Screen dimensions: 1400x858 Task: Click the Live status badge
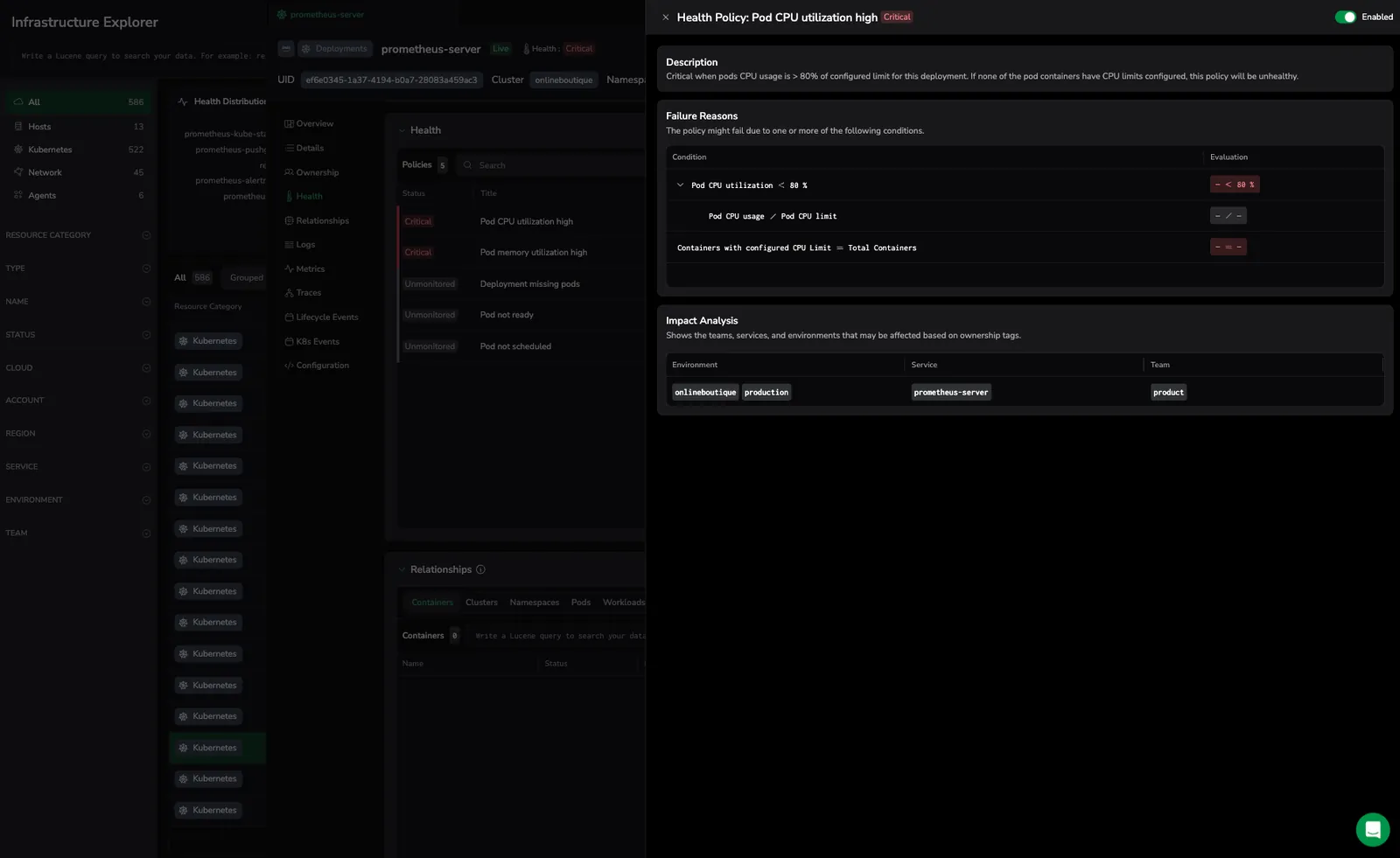pos(500,49)
